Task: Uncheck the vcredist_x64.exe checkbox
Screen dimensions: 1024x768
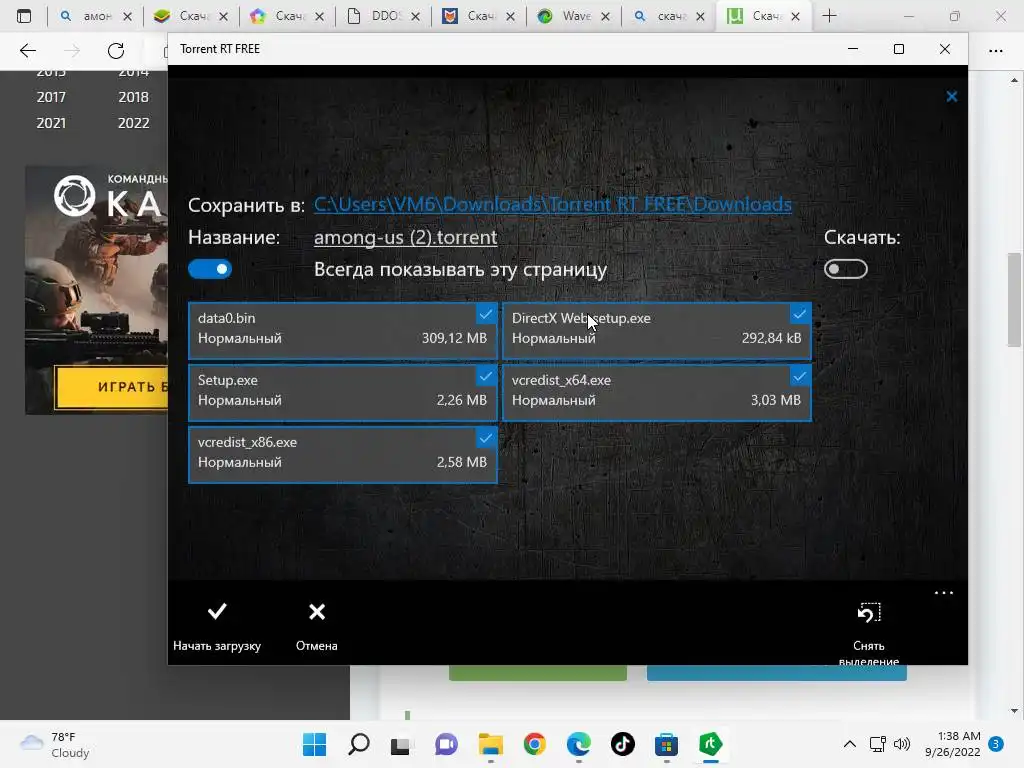Action: pos(799,376)
